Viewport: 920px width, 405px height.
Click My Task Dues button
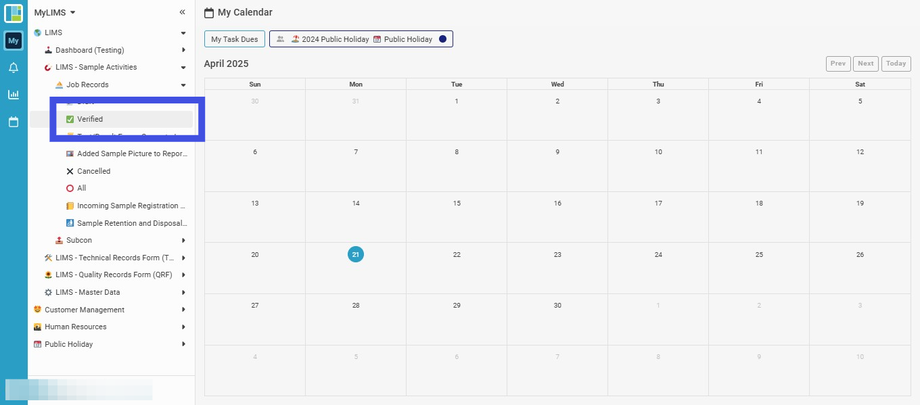pyautogui.click(x=235, y=39)
